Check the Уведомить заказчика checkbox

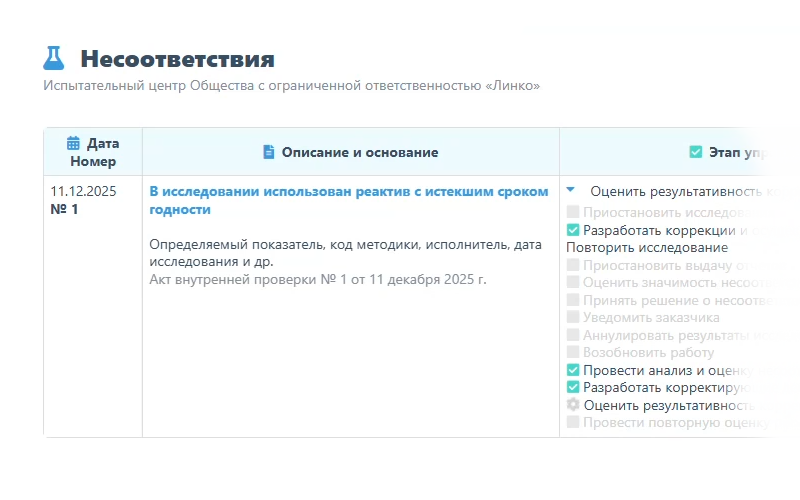[573, 318]
